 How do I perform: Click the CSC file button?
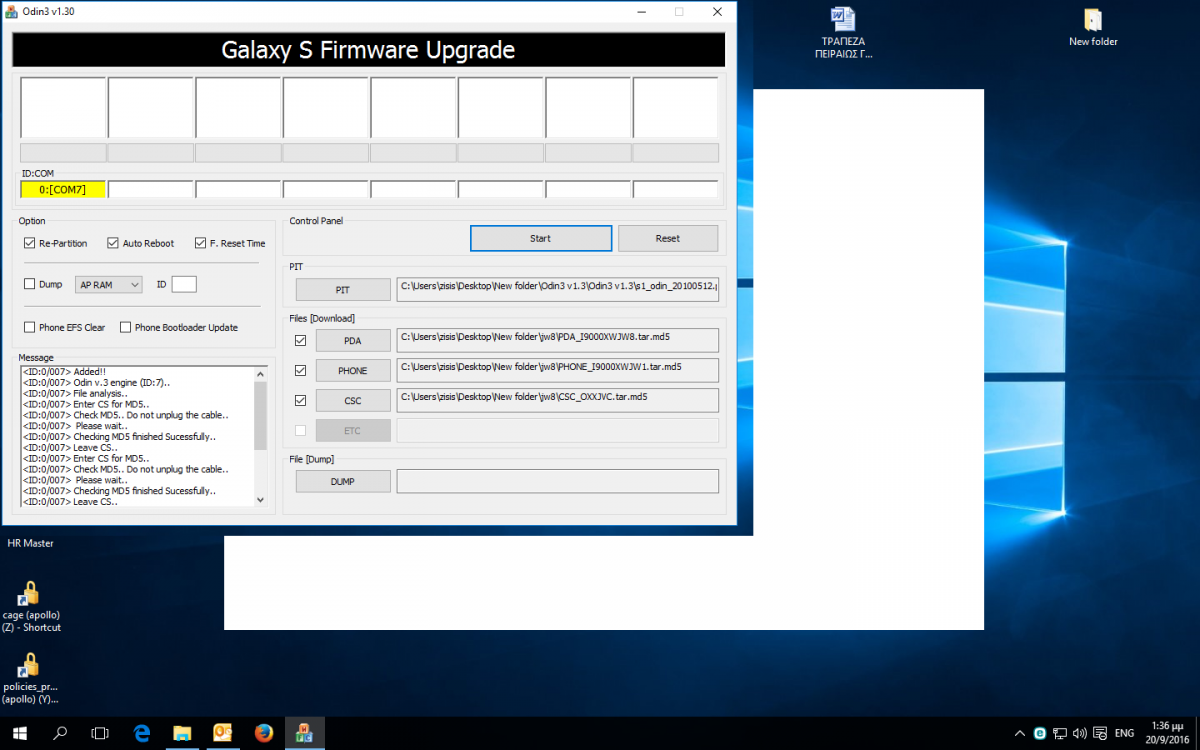353,401
